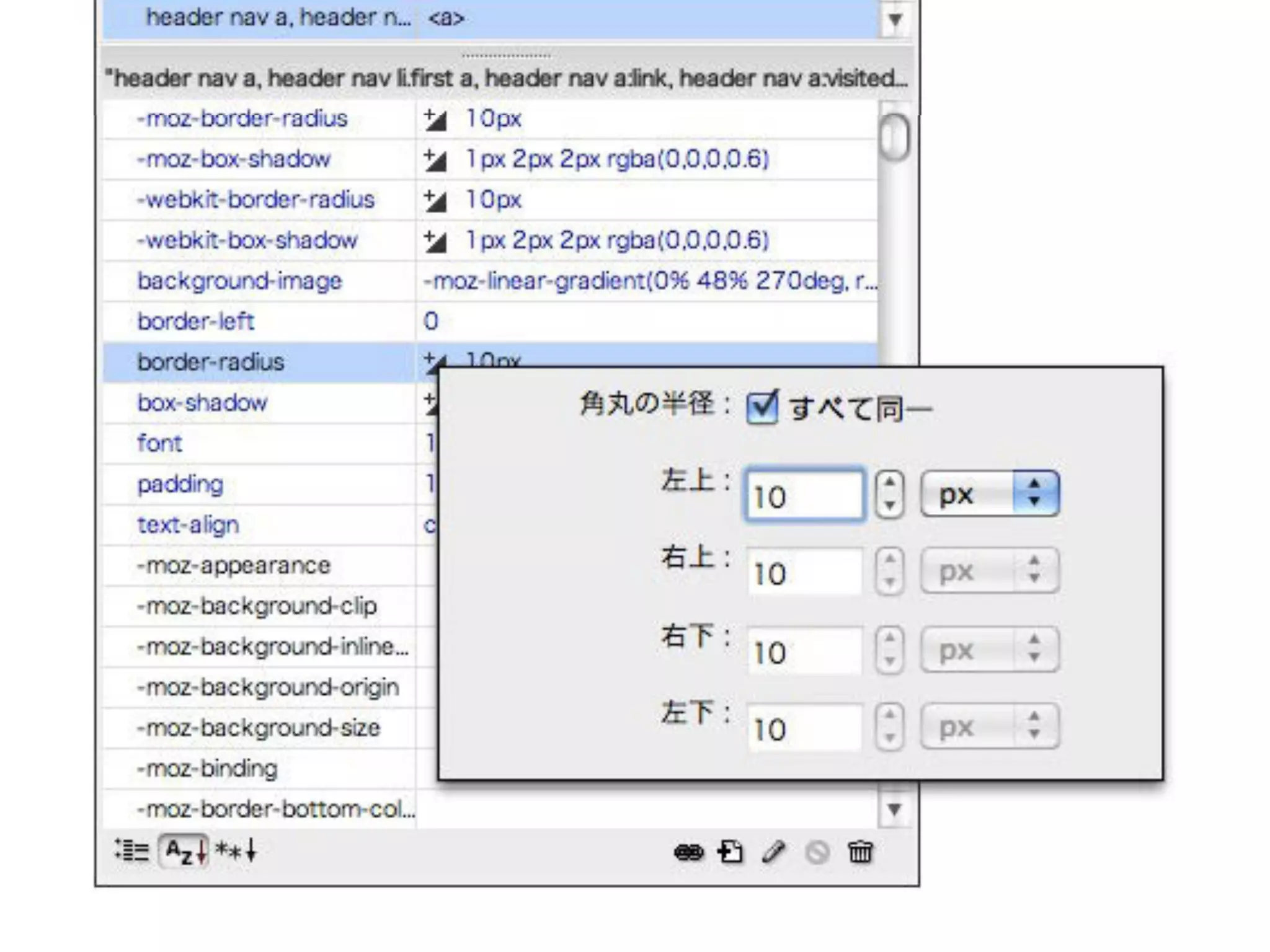The height and width of the screenshot is (952, 1270).
Task: Click the edit rule pencil icon
Action: point(773,852)
